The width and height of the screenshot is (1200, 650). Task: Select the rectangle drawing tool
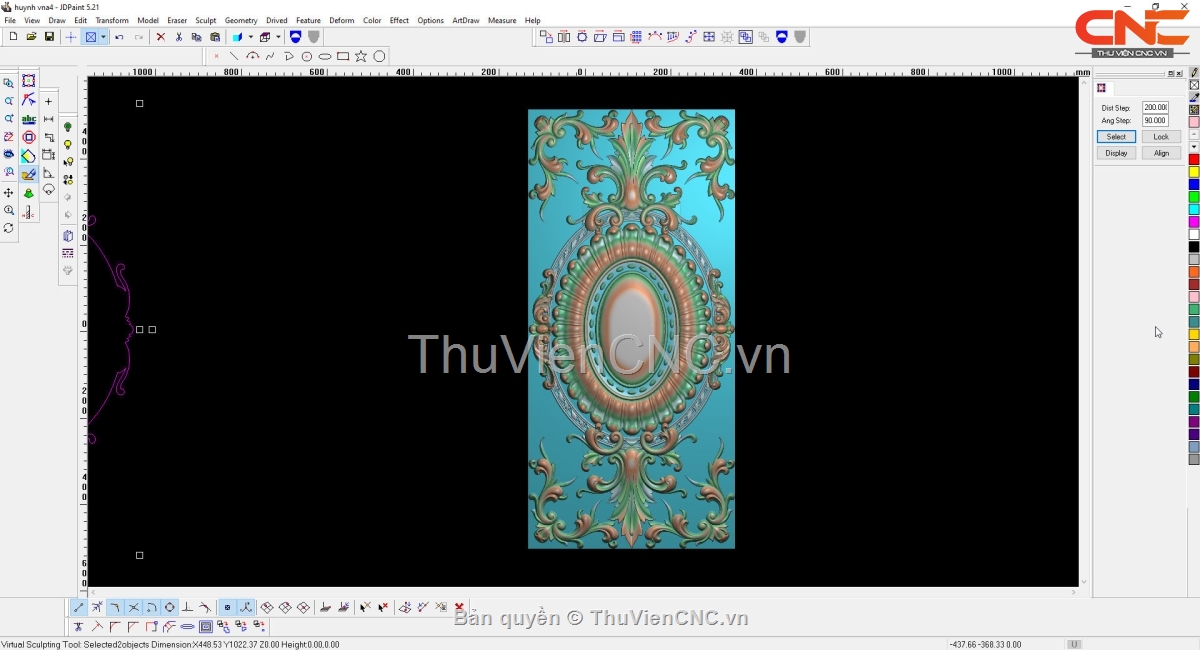343,57
